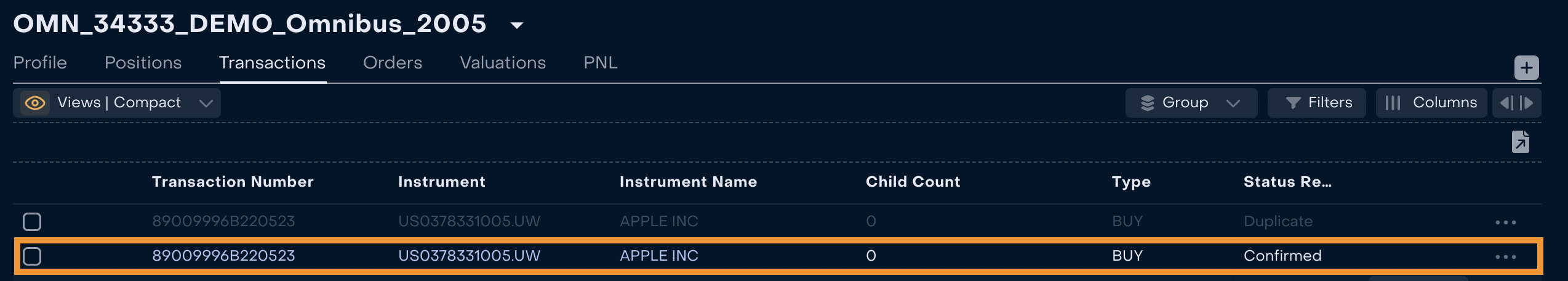Viewport: 1568px width, 281px height.
Task: Select the Confirmed transaction row checkbox
Action: (x=32, y=256)
